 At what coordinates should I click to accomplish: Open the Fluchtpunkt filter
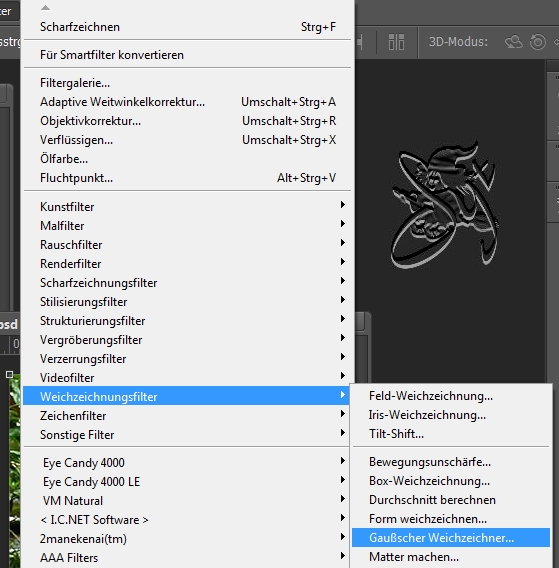pos(187,178)
